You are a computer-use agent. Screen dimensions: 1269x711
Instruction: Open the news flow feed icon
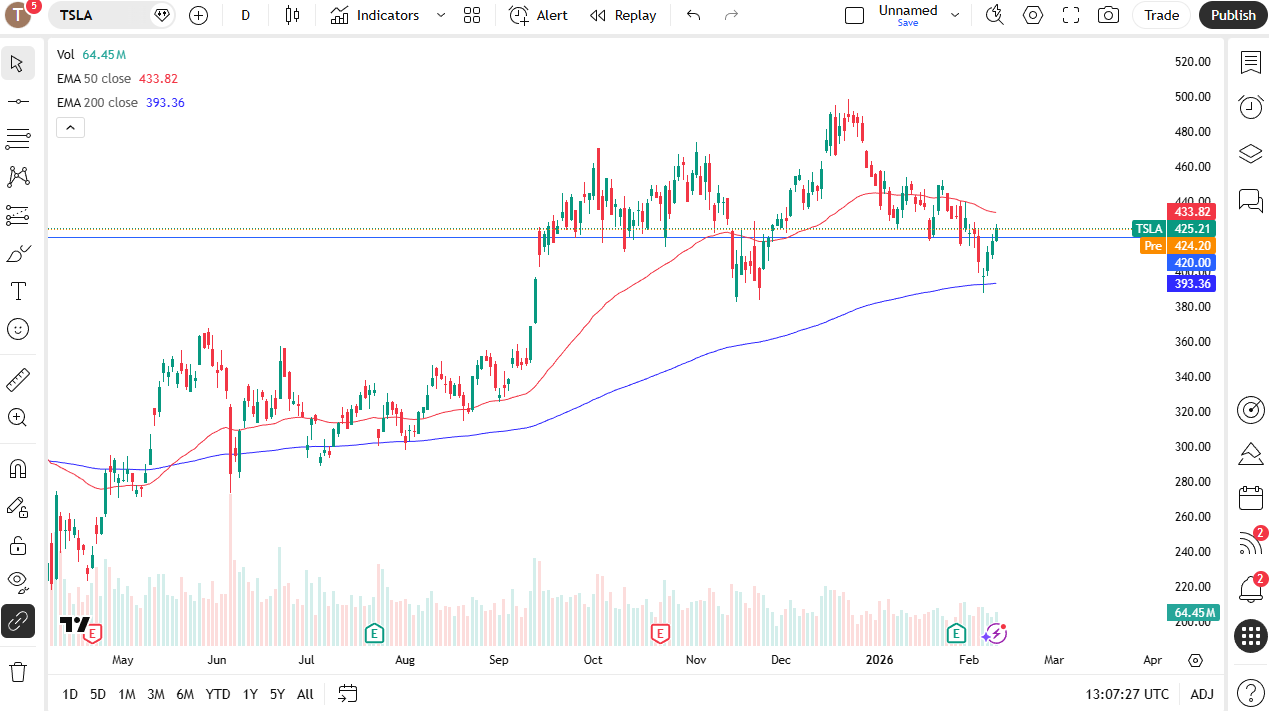(1250, 543)
